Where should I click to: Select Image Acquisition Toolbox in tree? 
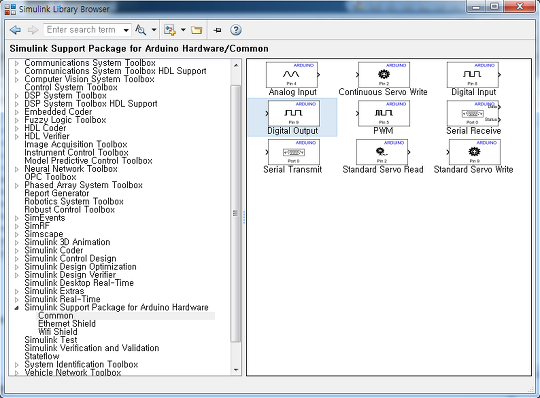point(76,145)
